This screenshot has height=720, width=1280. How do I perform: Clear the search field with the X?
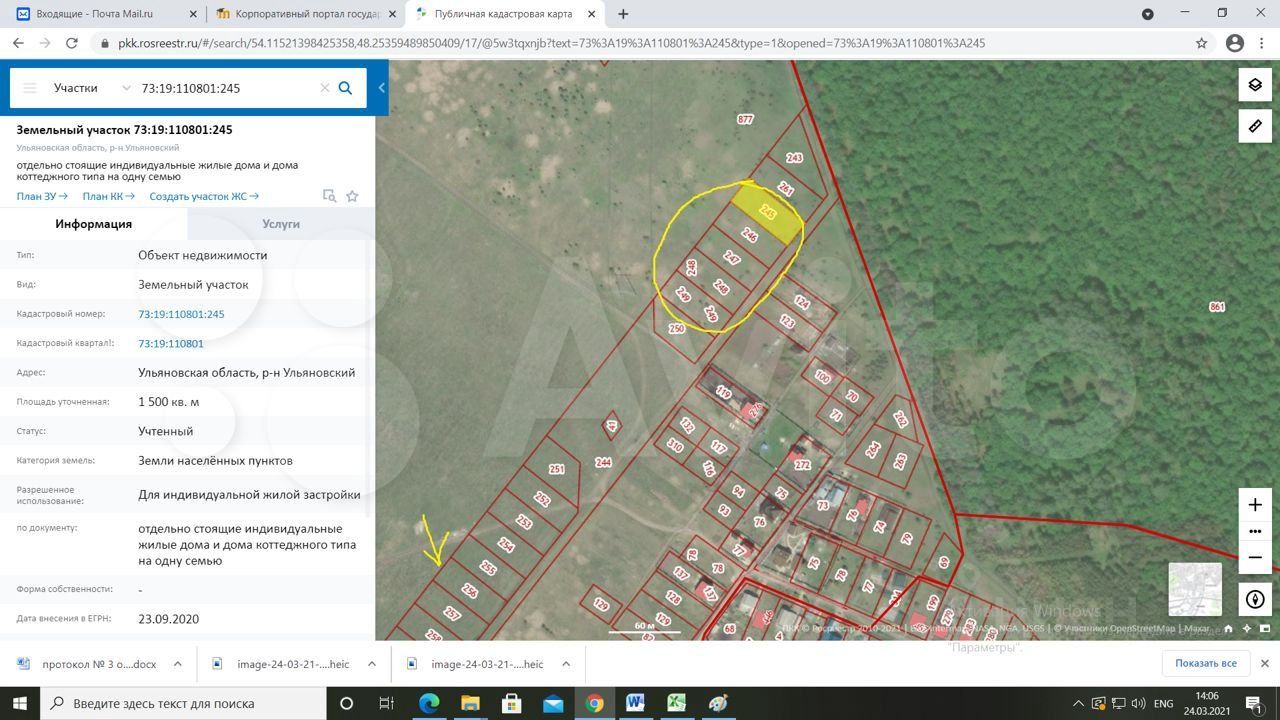pyautogui.click(x=325, y=88)
